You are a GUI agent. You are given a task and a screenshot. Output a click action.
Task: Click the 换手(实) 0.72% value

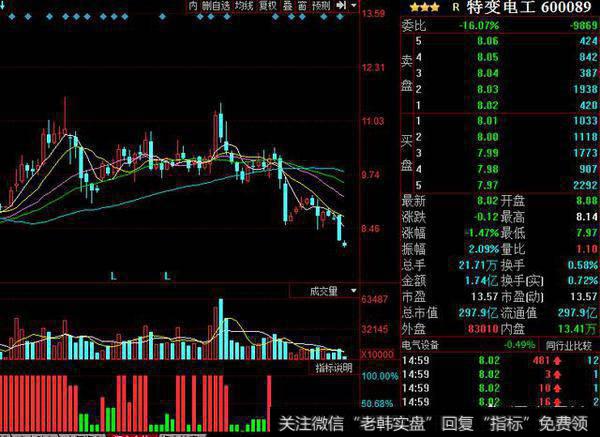[582, 281]
